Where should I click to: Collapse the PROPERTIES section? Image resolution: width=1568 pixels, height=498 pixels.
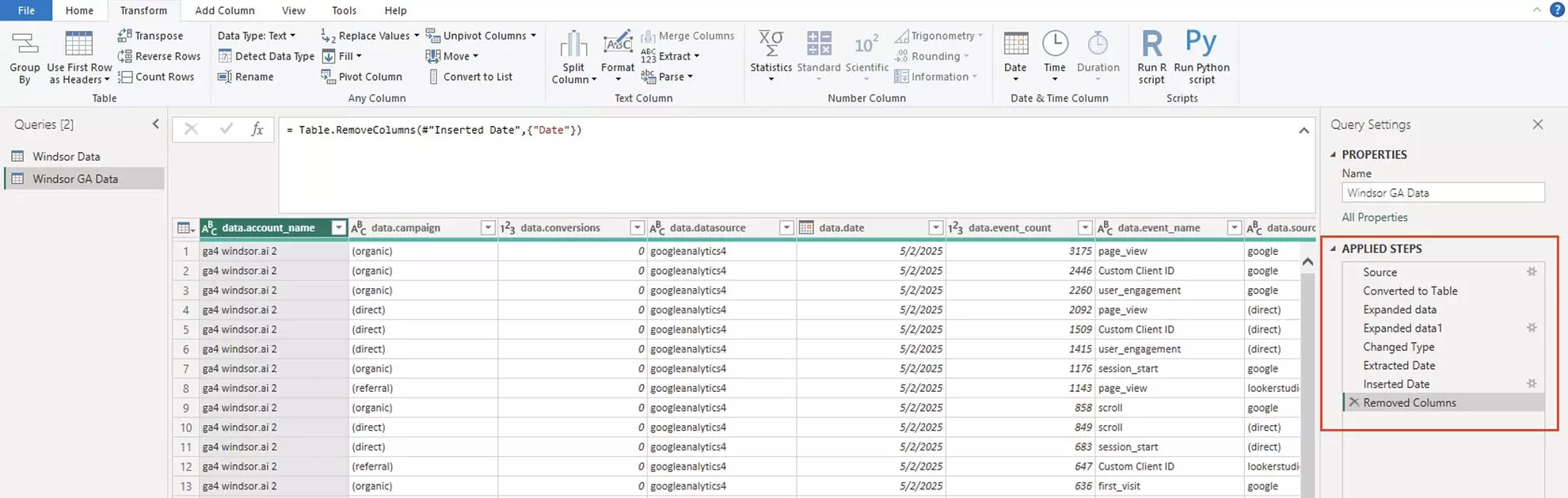1333,154
